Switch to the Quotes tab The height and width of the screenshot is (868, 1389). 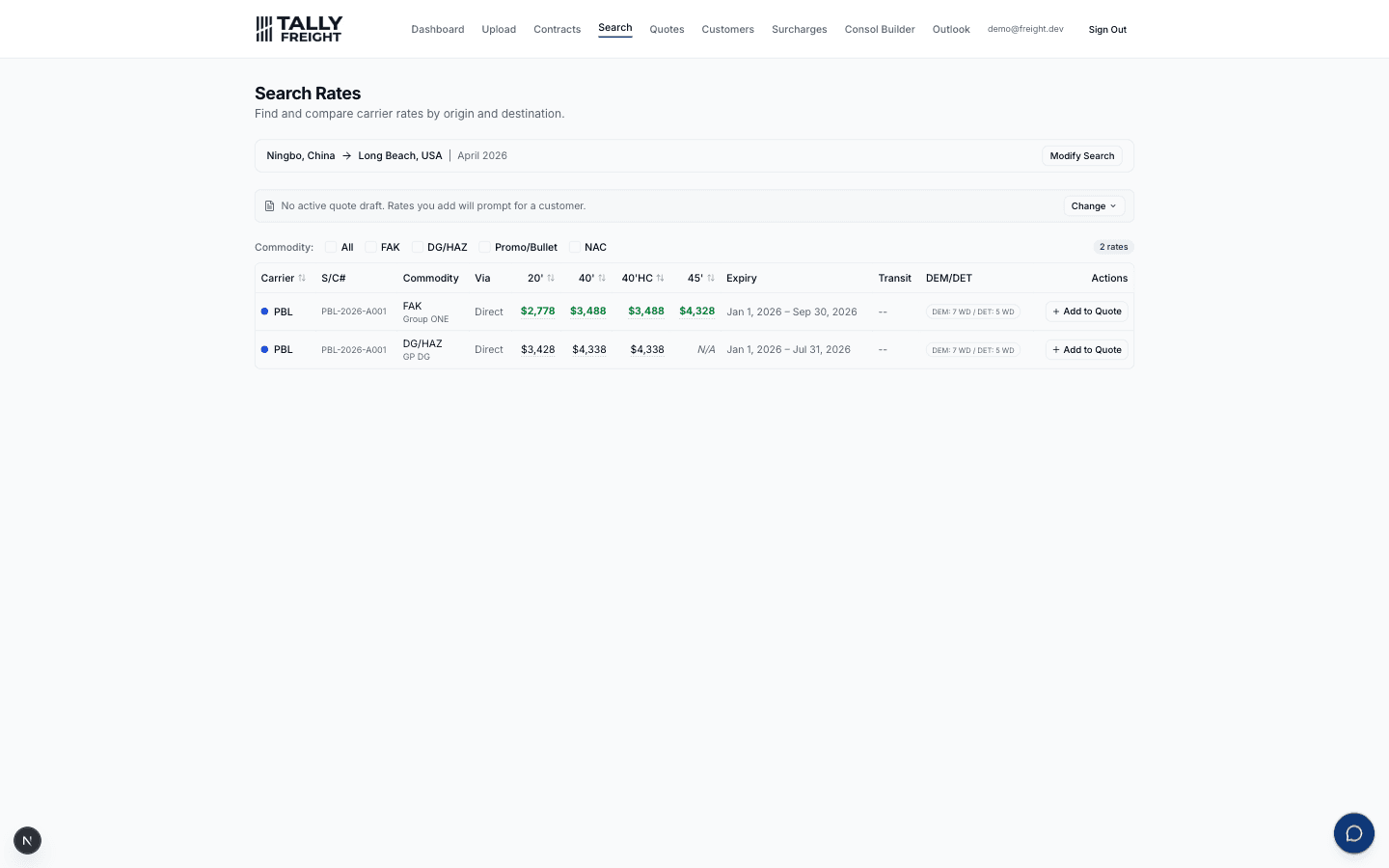coord(667,29)
